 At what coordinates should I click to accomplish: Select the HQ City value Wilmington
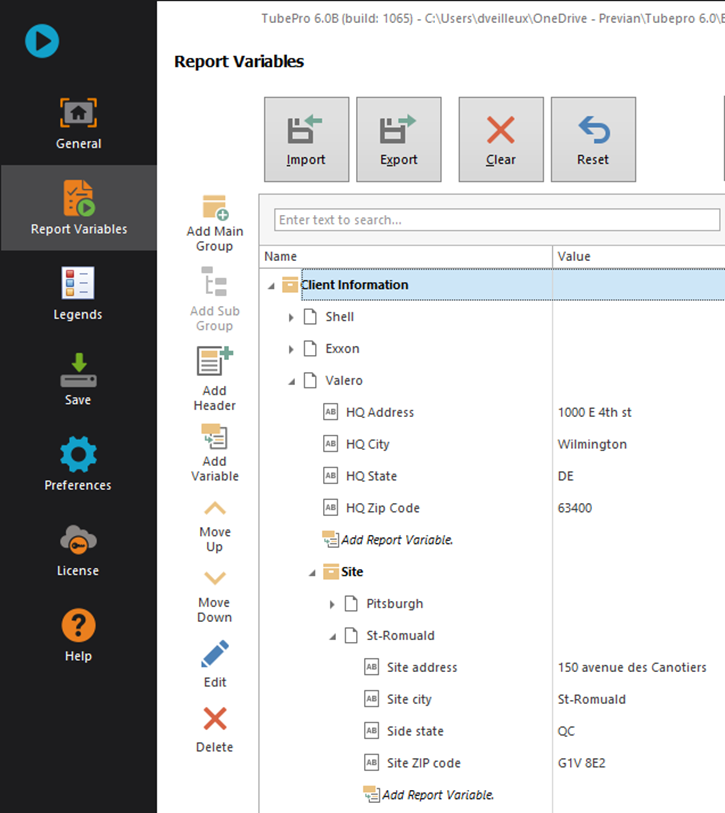(x=592, y=444)
